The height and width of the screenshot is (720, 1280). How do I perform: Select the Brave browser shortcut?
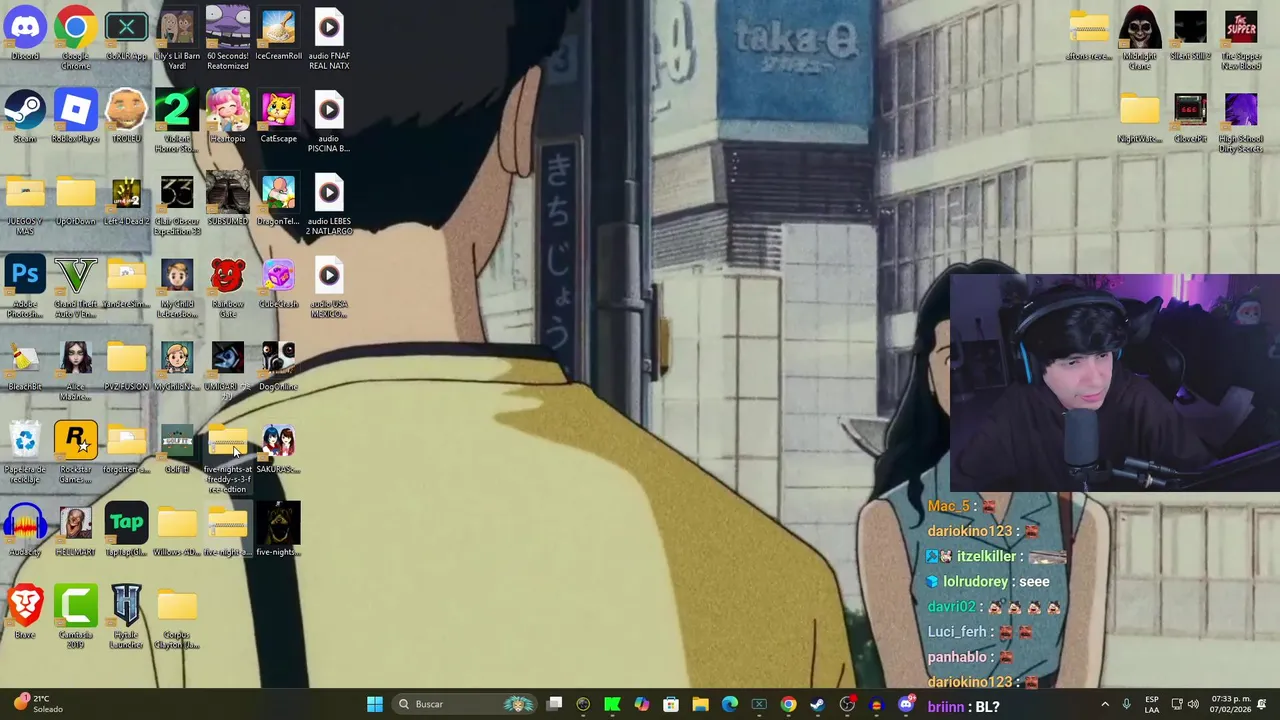(25, 613)
